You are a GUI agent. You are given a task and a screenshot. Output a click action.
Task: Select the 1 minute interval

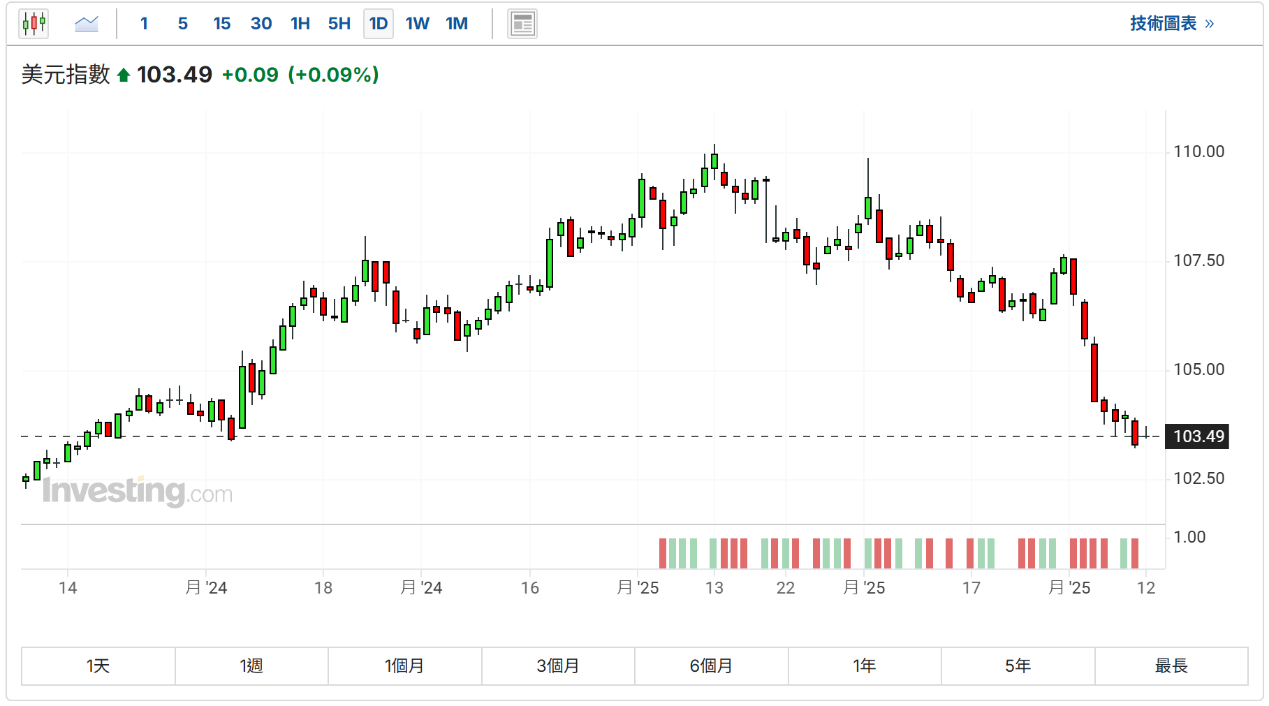(x=144, y=23)
